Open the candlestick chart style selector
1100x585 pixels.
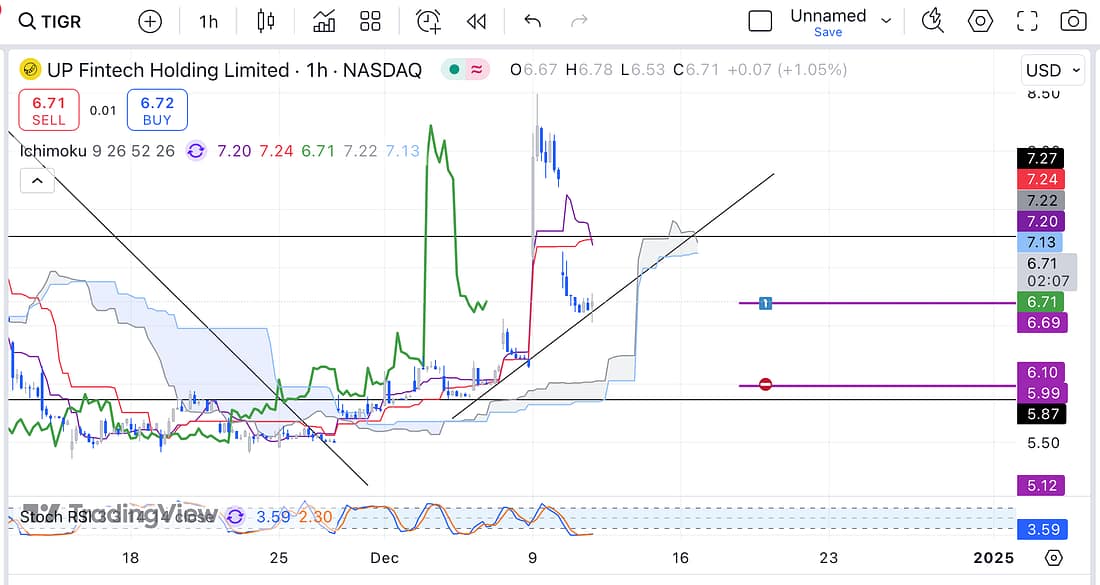tap(265, 21)
